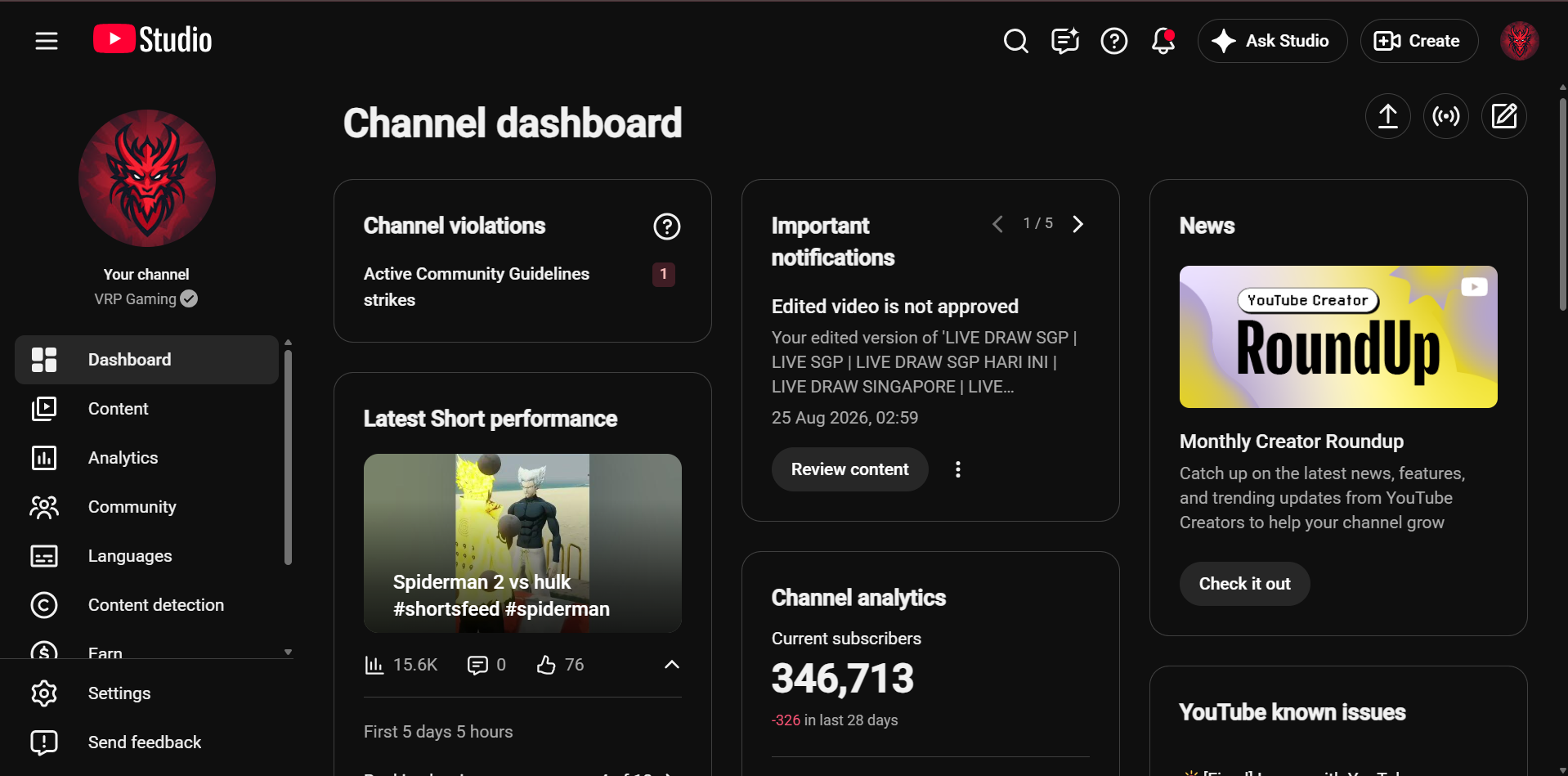The image size is (1568, 776).
Task: Click the strikes count badge '1'
Action: (663, 275)
